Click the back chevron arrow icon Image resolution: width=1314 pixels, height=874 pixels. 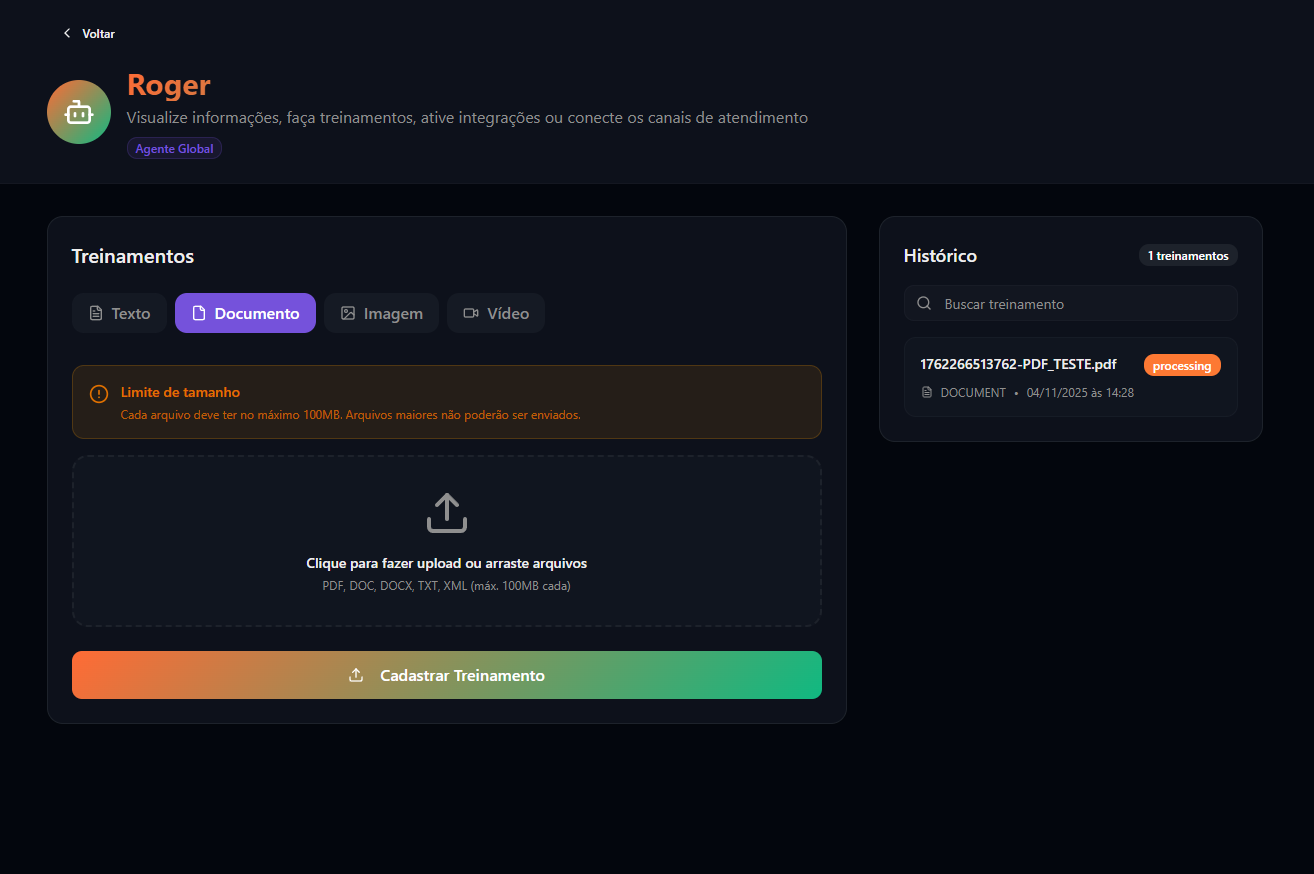pos(67,34)
